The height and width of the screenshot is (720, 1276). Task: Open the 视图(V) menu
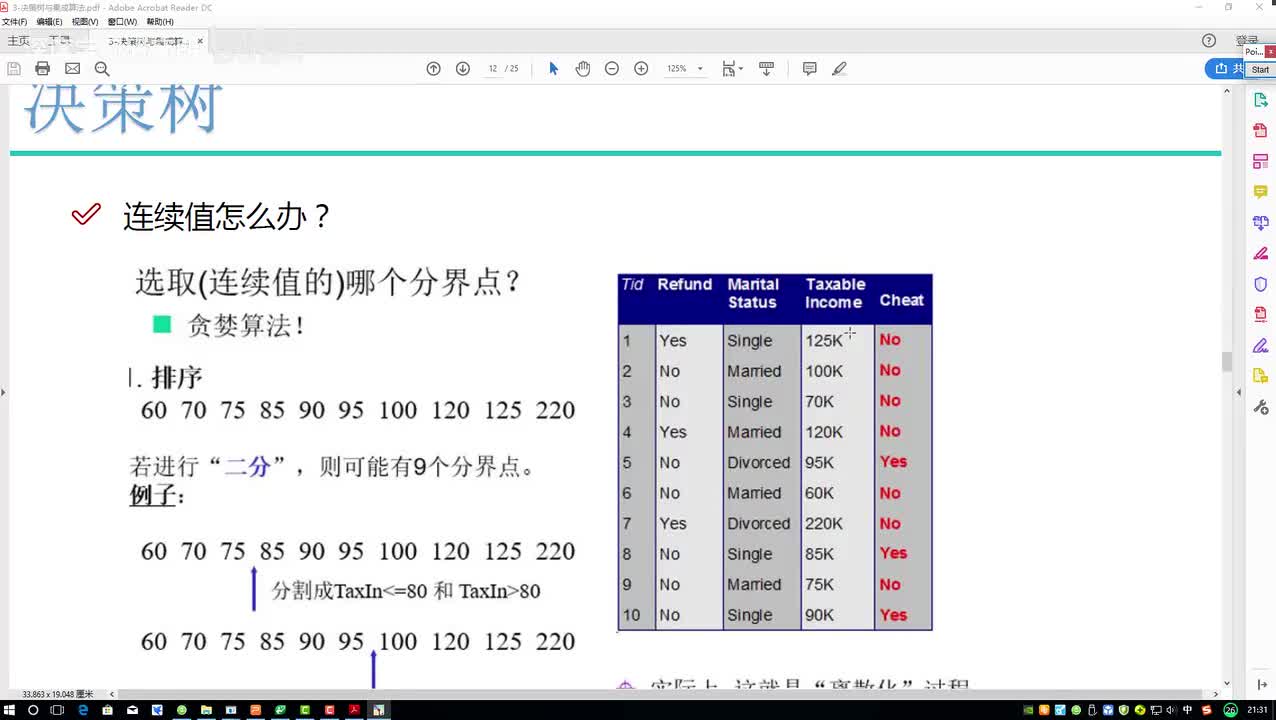[85, 21]
